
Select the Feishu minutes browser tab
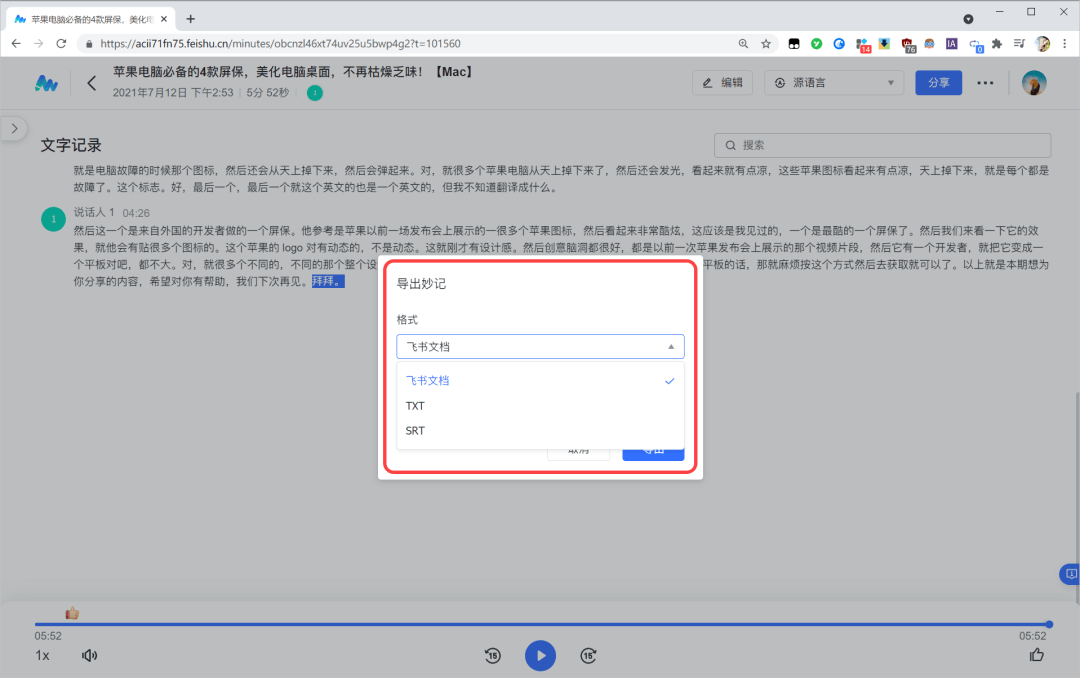[x=92, y=19]
